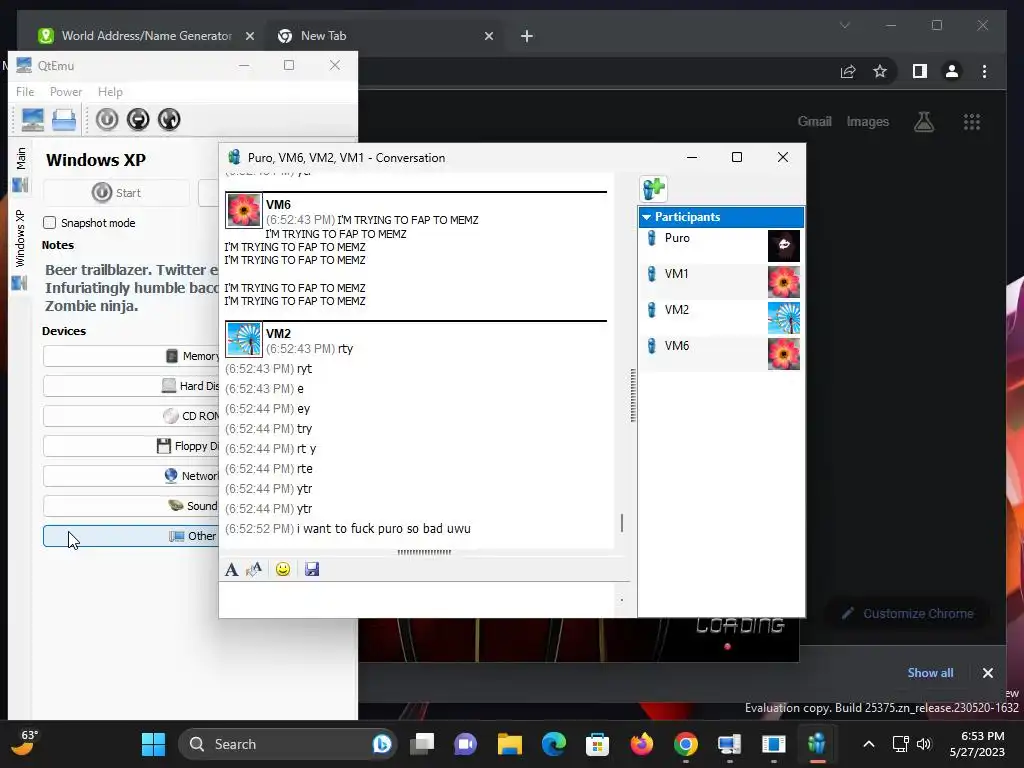Click Show all downloads link
1024x768 pixels.
[x=930, y=673]
